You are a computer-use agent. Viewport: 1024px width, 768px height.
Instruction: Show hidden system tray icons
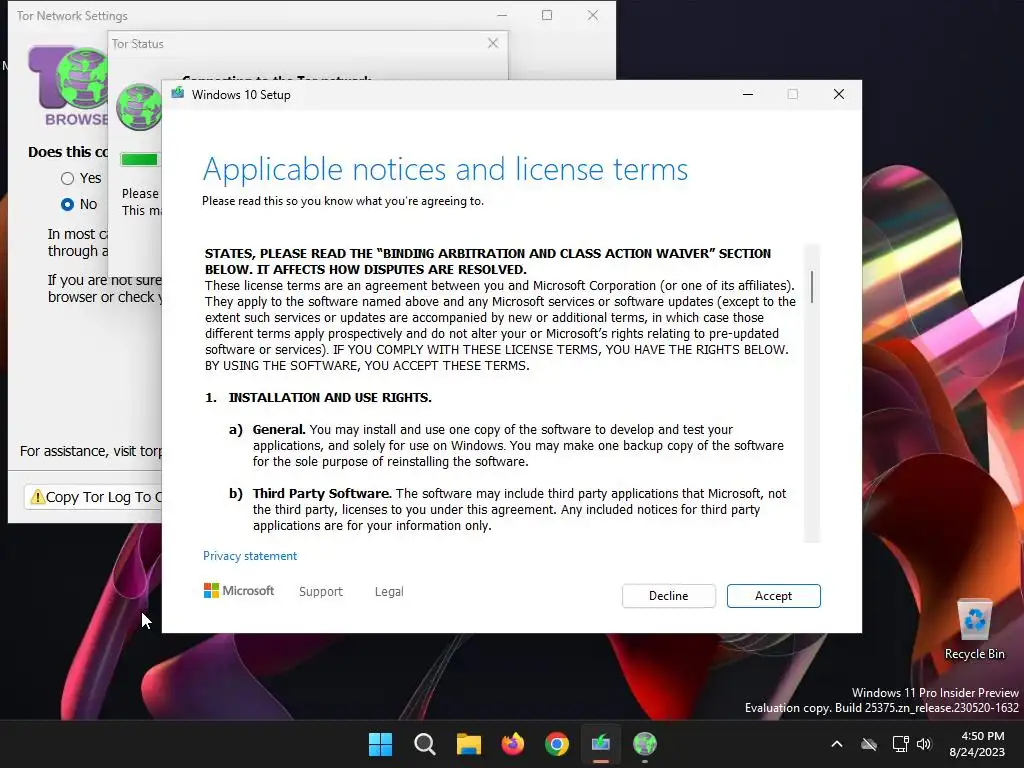click(x=837, y=744)
